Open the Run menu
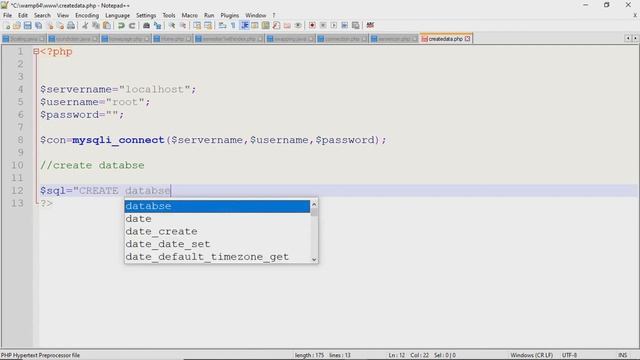 (209, 16)
